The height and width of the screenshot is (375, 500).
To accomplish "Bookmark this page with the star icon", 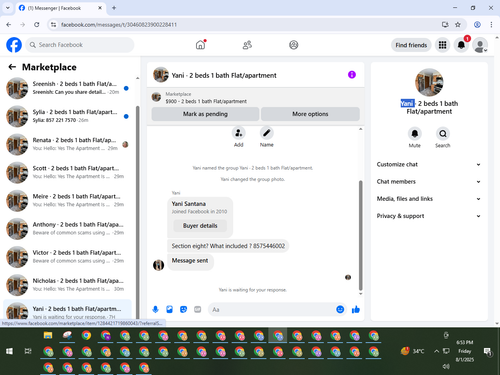I will click(458, 25).
